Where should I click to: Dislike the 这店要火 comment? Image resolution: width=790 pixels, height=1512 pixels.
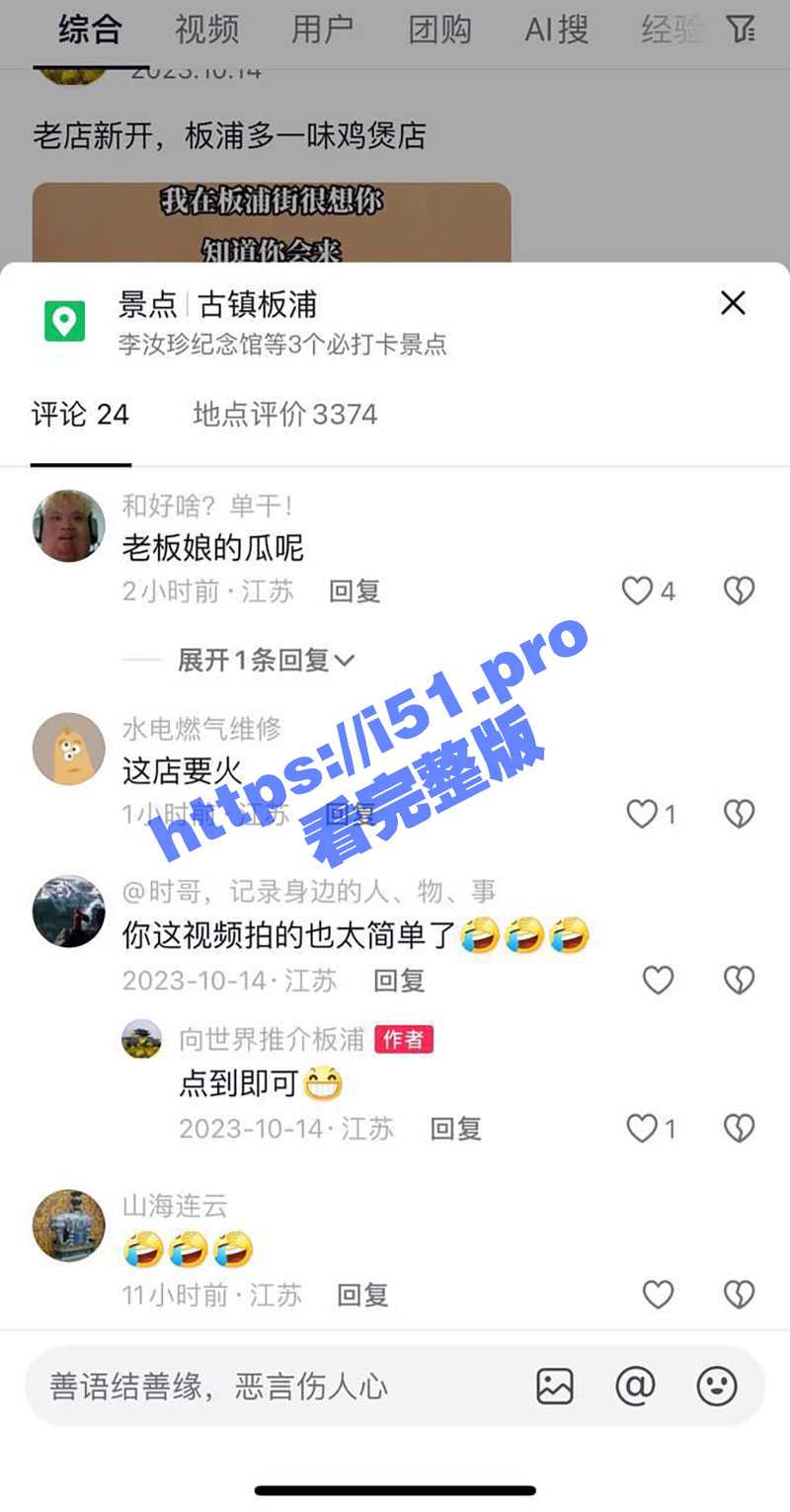click(x=739, y=814)
